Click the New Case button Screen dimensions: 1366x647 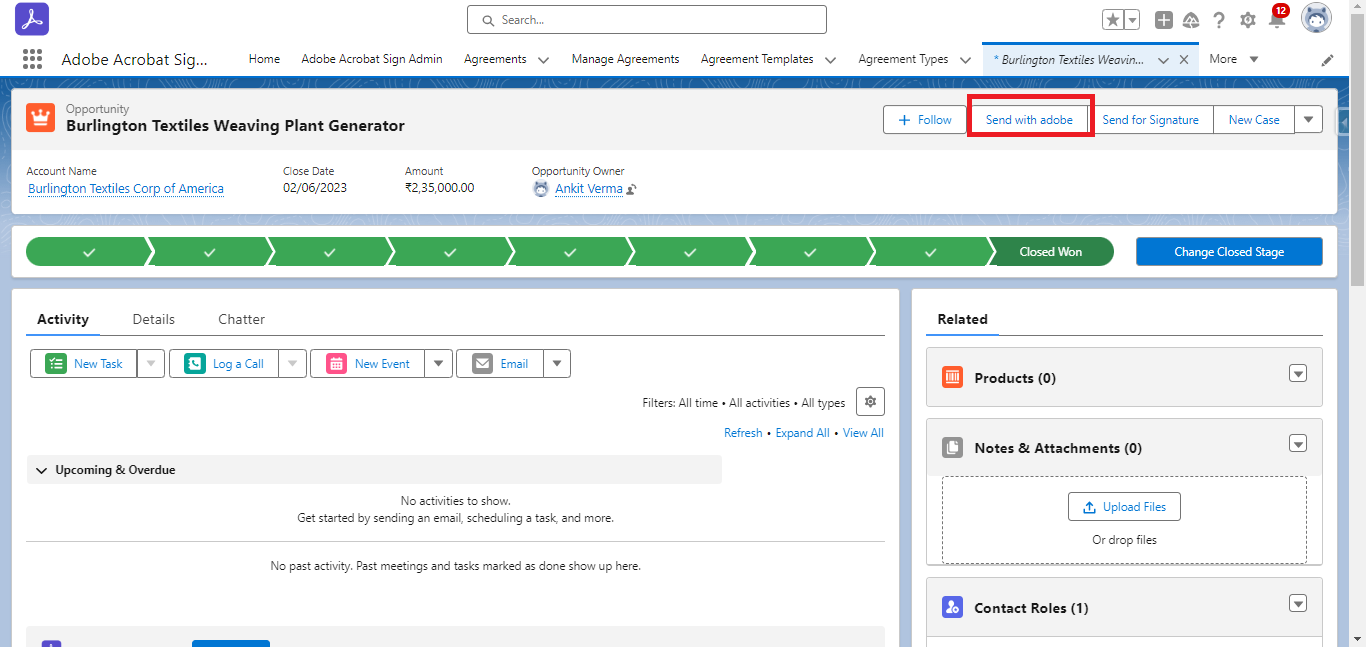(x=1254, y=120)
